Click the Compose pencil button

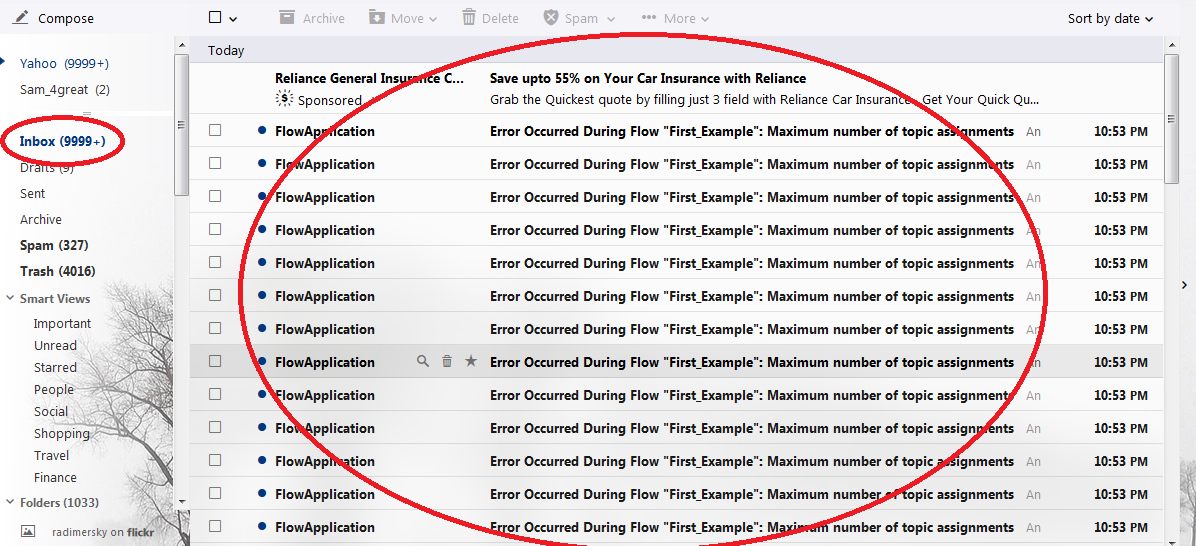[x=53, y=18]
